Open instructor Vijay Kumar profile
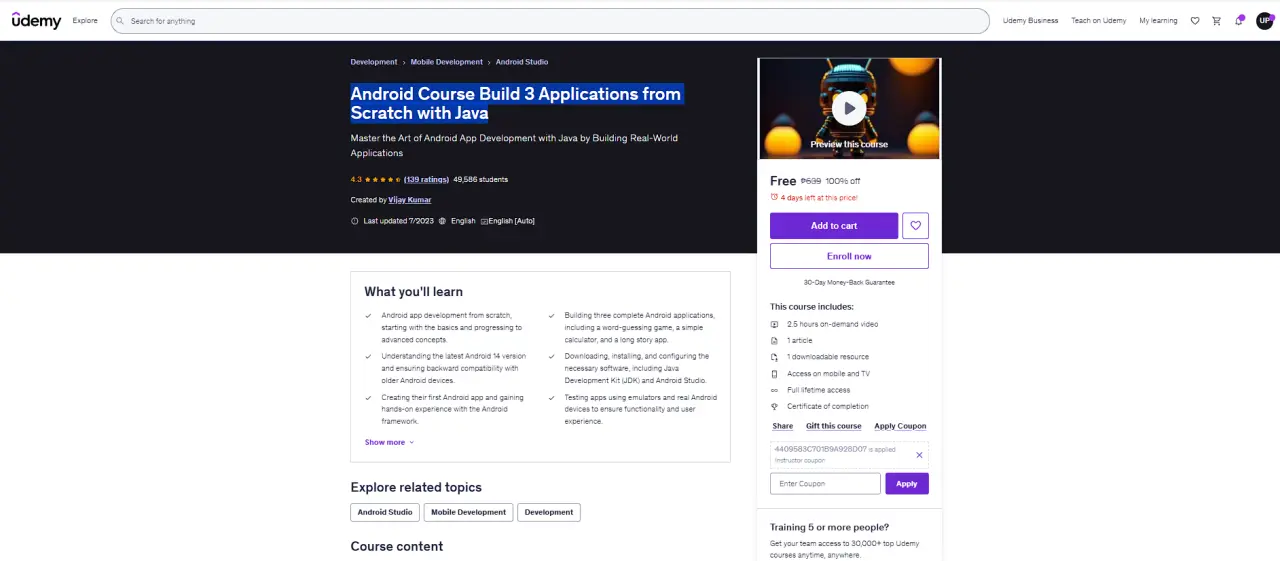 tap(410, 200)
